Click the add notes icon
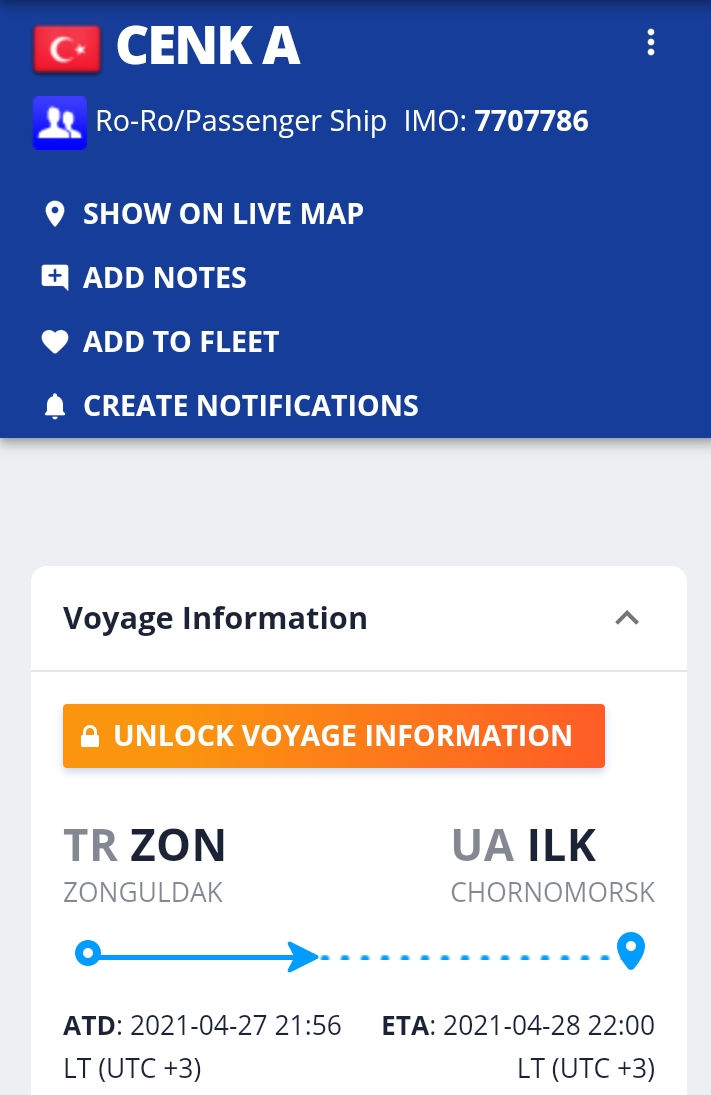The image size is (711, 1095). pos(54,277)
